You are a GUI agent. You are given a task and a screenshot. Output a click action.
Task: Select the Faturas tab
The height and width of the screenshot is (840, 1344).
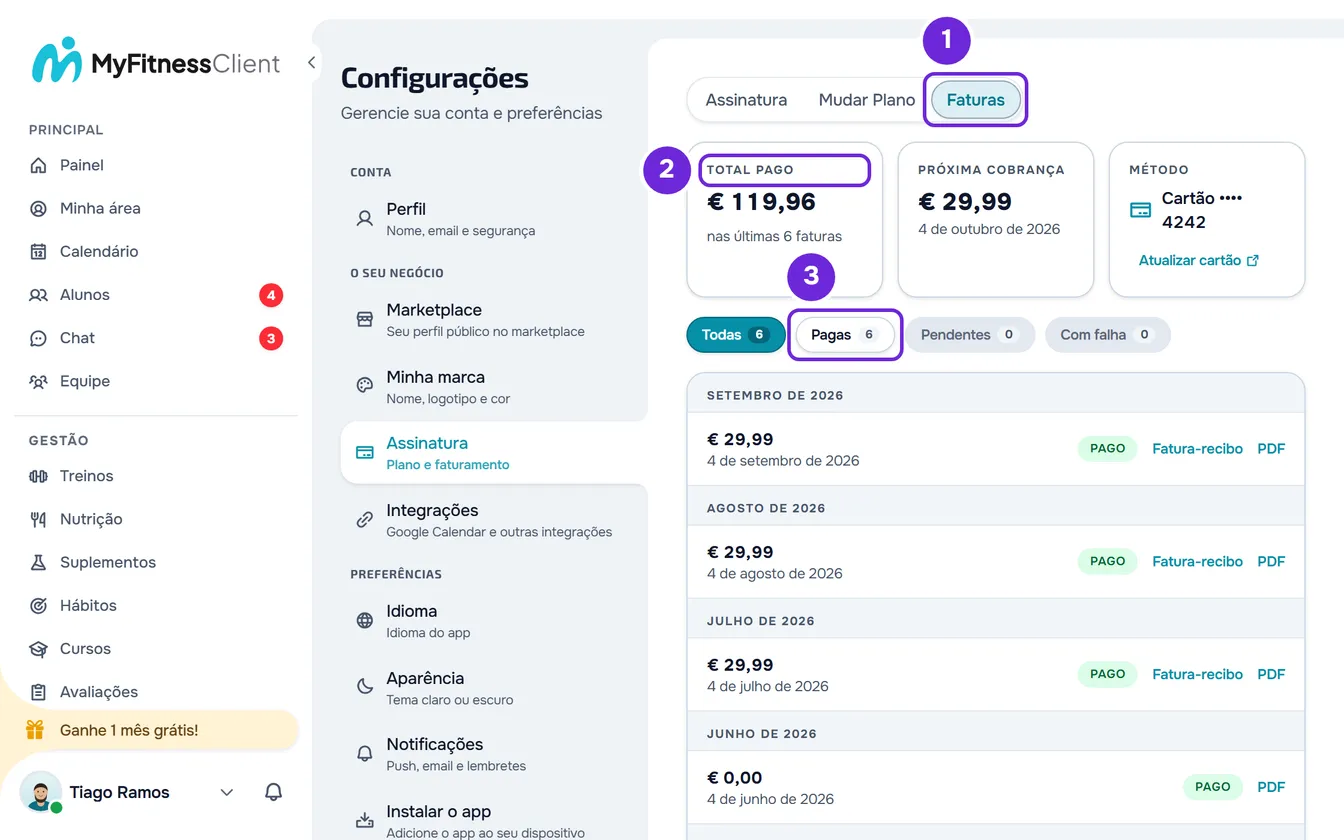[x=976, y=100]
